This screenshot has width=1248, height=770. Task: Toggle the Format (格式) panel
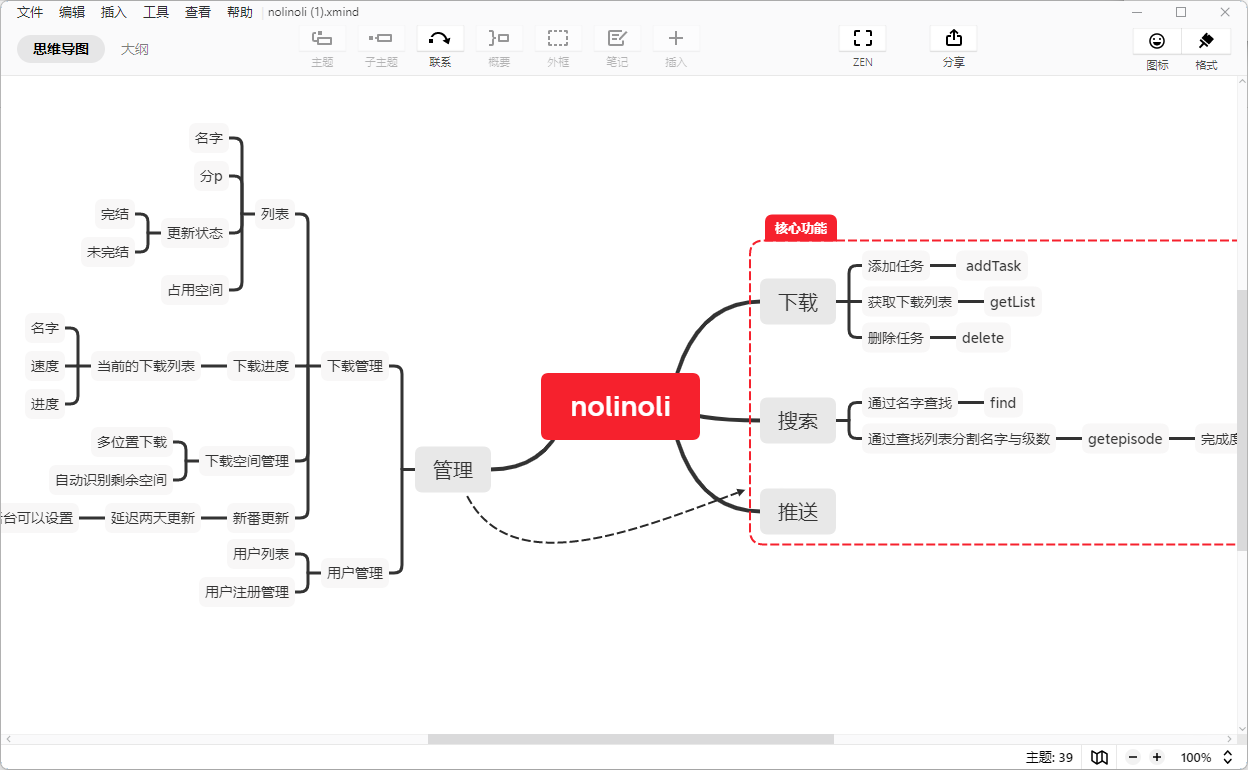coord(1206,41)
